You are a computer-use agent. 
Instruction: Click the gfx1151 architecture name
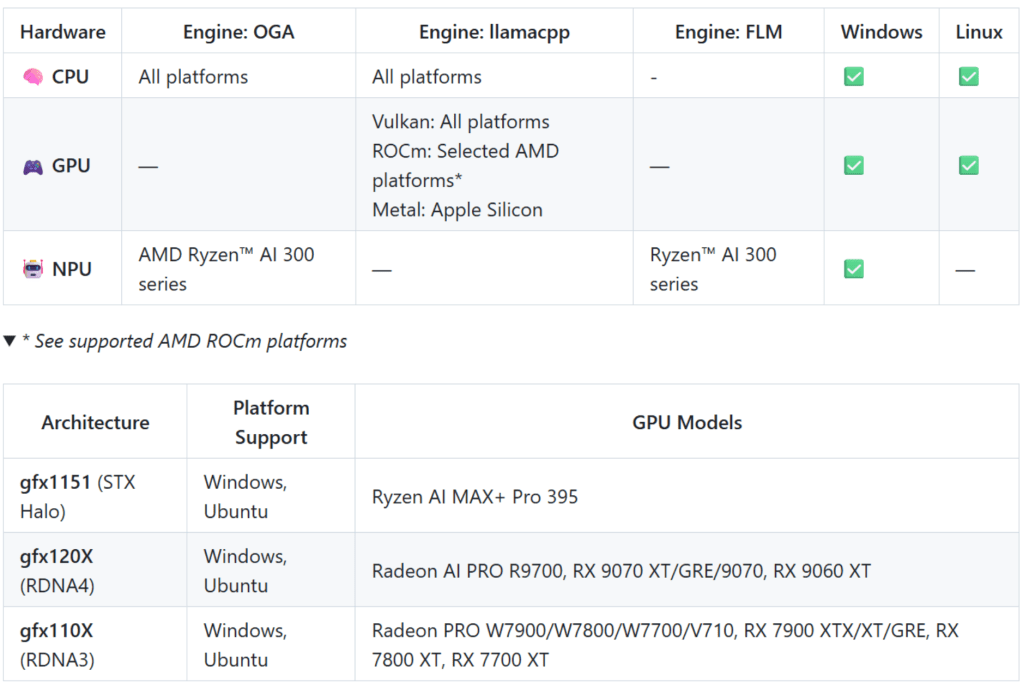point(56,482)
